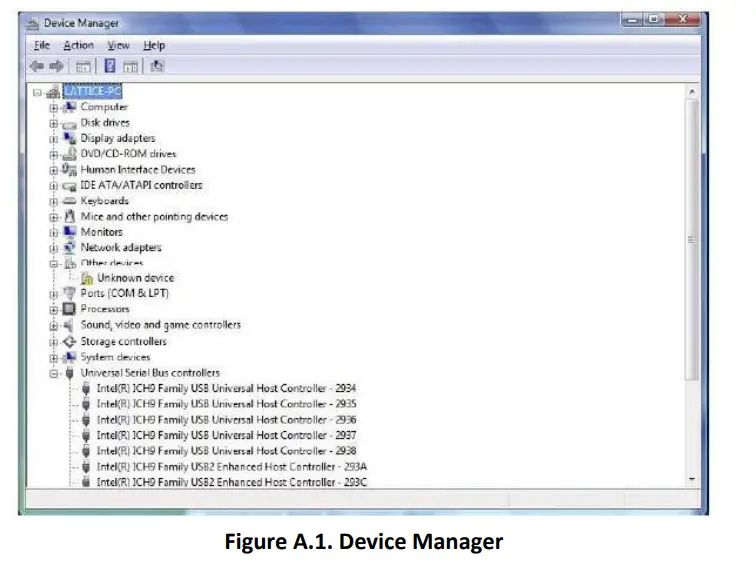Select the DVD/CD-ROM drives label
The width and height of the screenshot is (756, 574).
(x=128, y=154)
